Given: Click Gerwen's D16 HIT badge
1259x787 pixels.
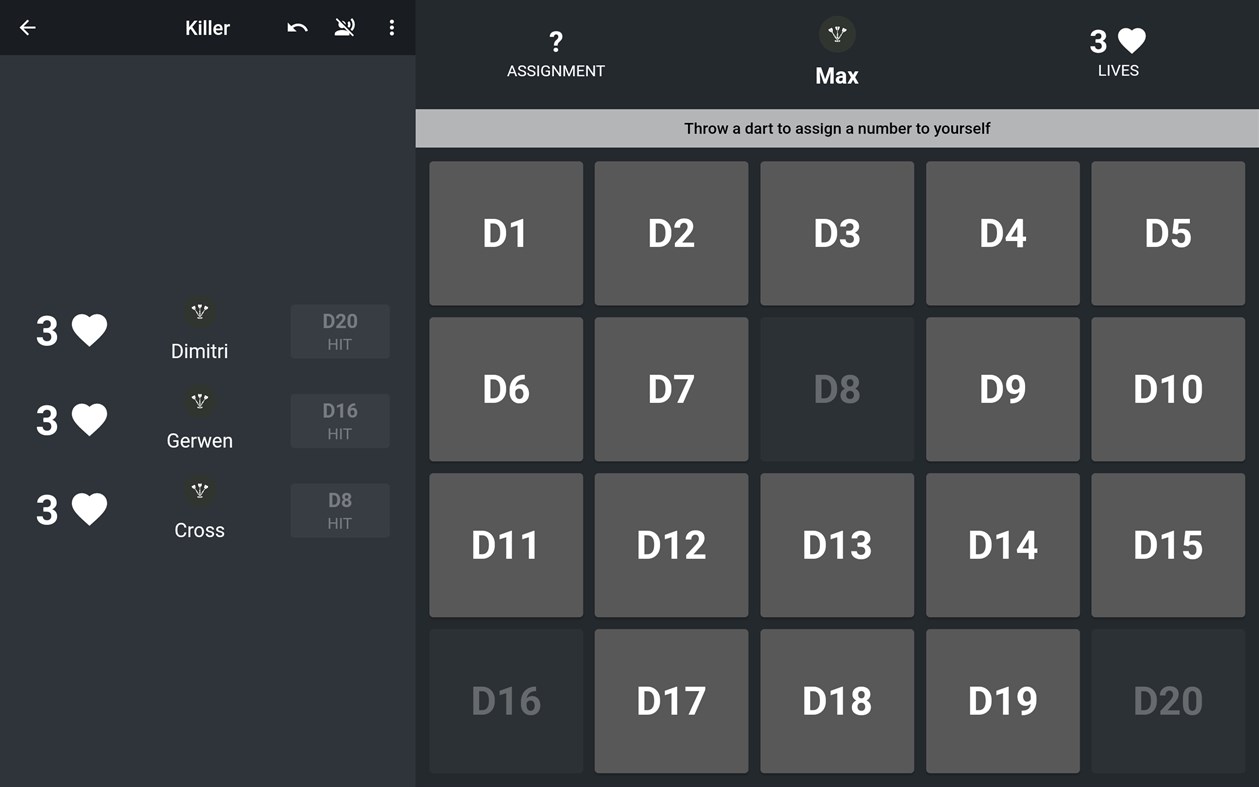Looking at the screenshot, I should (x=340, y=420).
